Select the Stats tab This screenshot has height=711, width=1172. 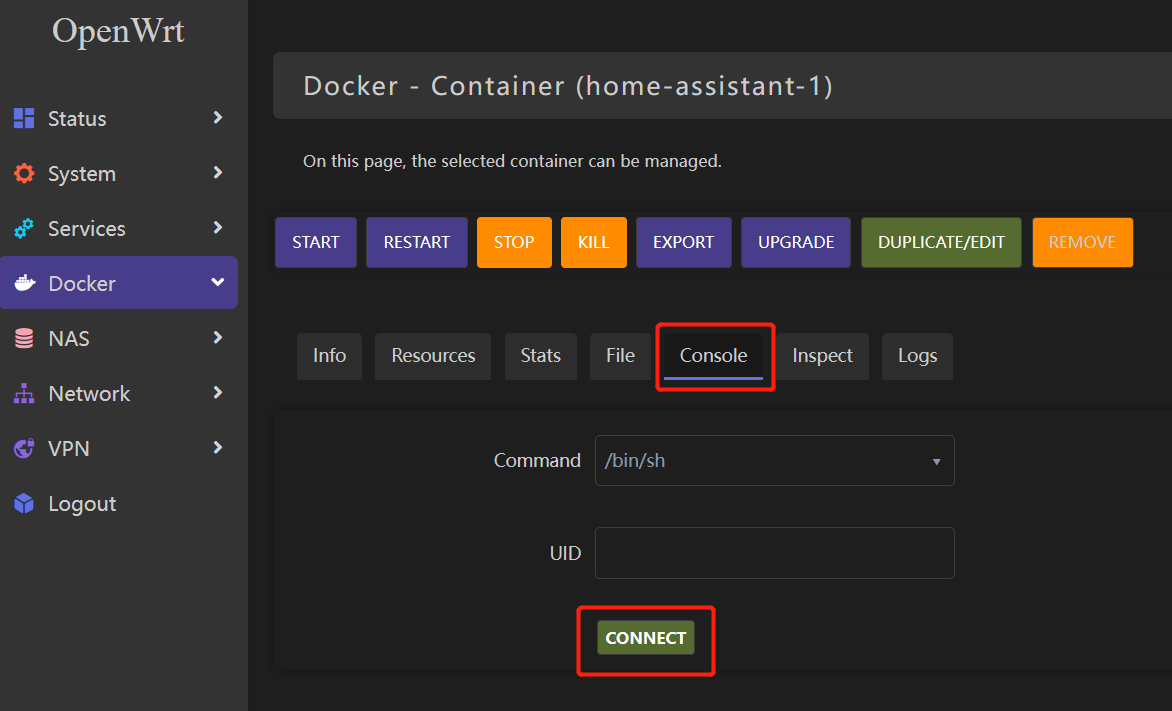click(540, 356)
